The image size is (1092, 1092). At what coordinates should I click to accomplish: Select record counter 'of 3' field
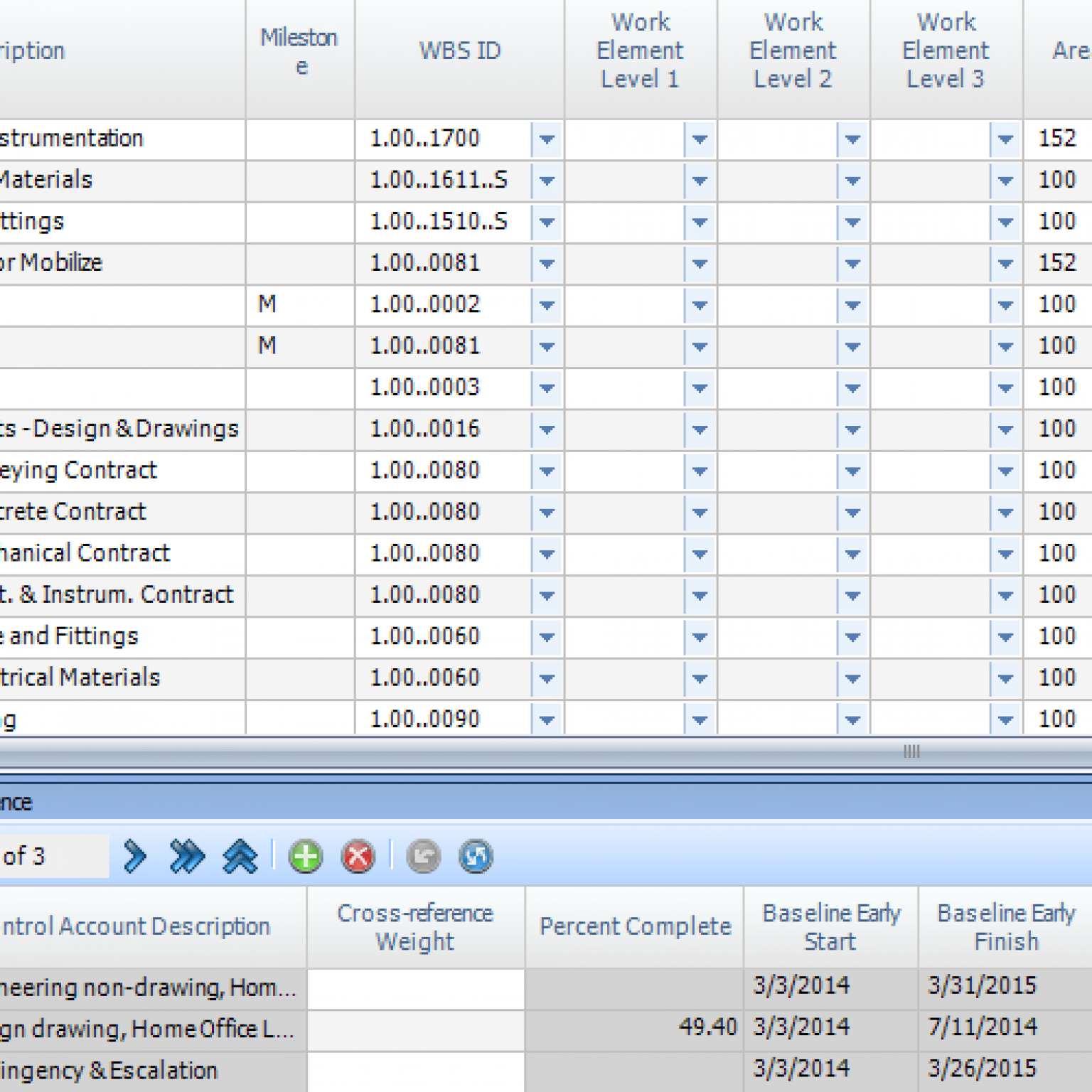(x=54, y=856)
